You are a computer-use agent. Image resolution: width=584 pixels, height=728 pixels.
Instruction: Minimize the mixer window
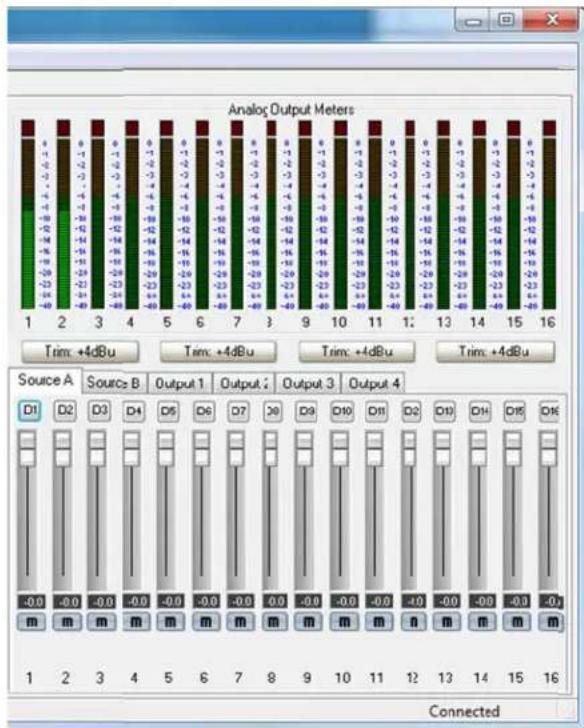472,20
